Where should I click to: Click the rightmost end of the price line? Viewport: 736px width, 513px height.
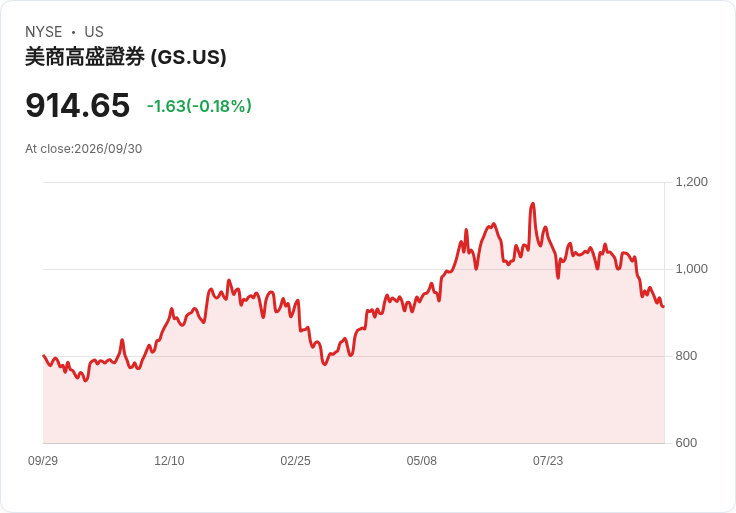click(663, 306)
